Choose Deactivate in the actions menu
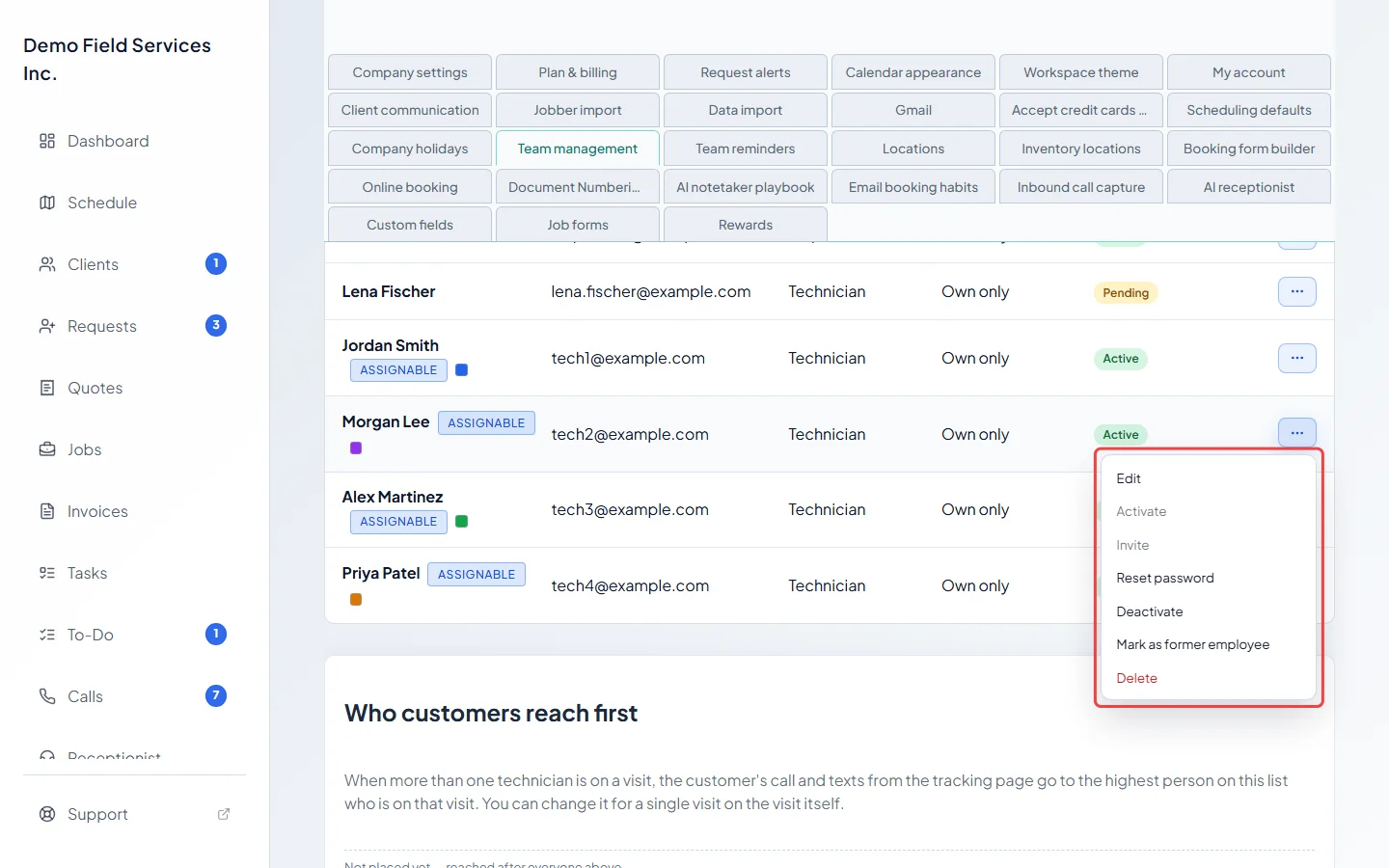 pyautogui.click(x=1208, y=611)
